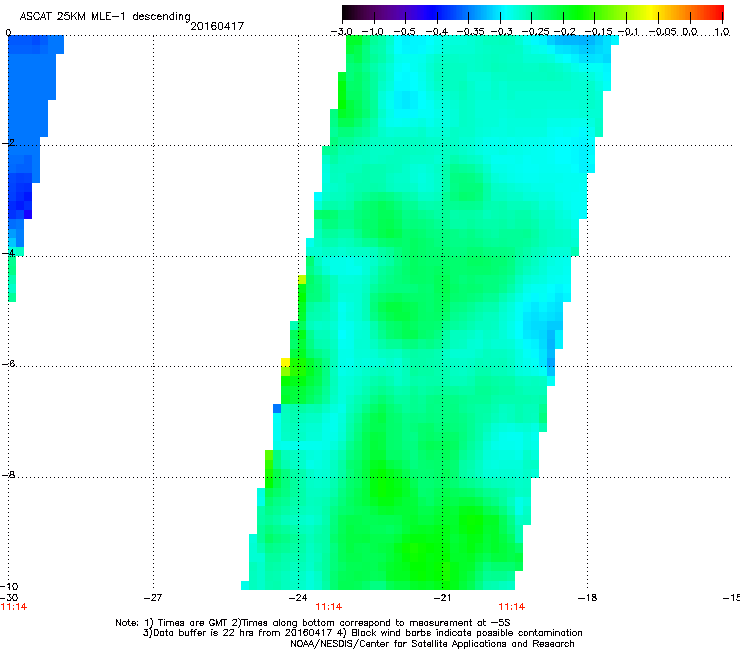Select the -0.2 color scale label

coord(565,32)
